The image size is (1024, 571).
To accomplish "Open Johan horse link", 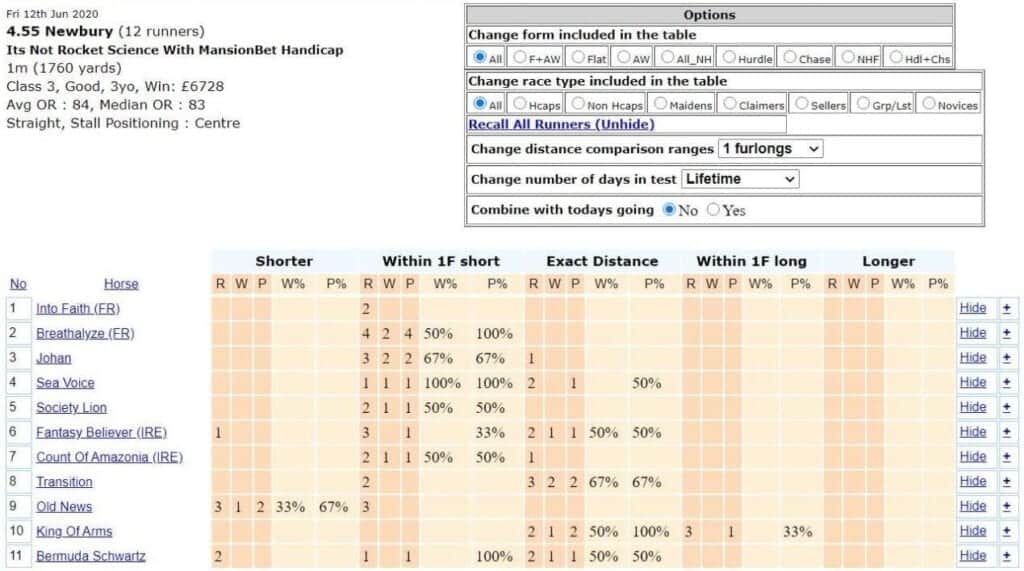I will (x=54, y=358).
